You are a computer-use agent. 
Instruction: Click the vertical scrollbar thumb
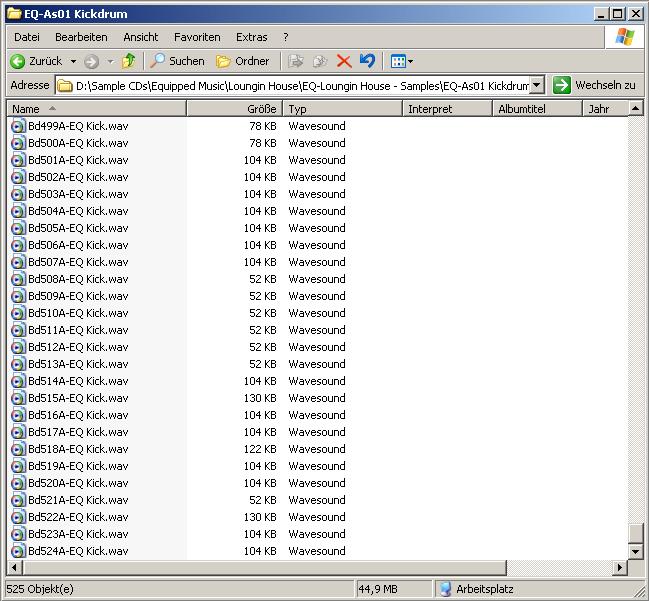click(x=635, y=533)
